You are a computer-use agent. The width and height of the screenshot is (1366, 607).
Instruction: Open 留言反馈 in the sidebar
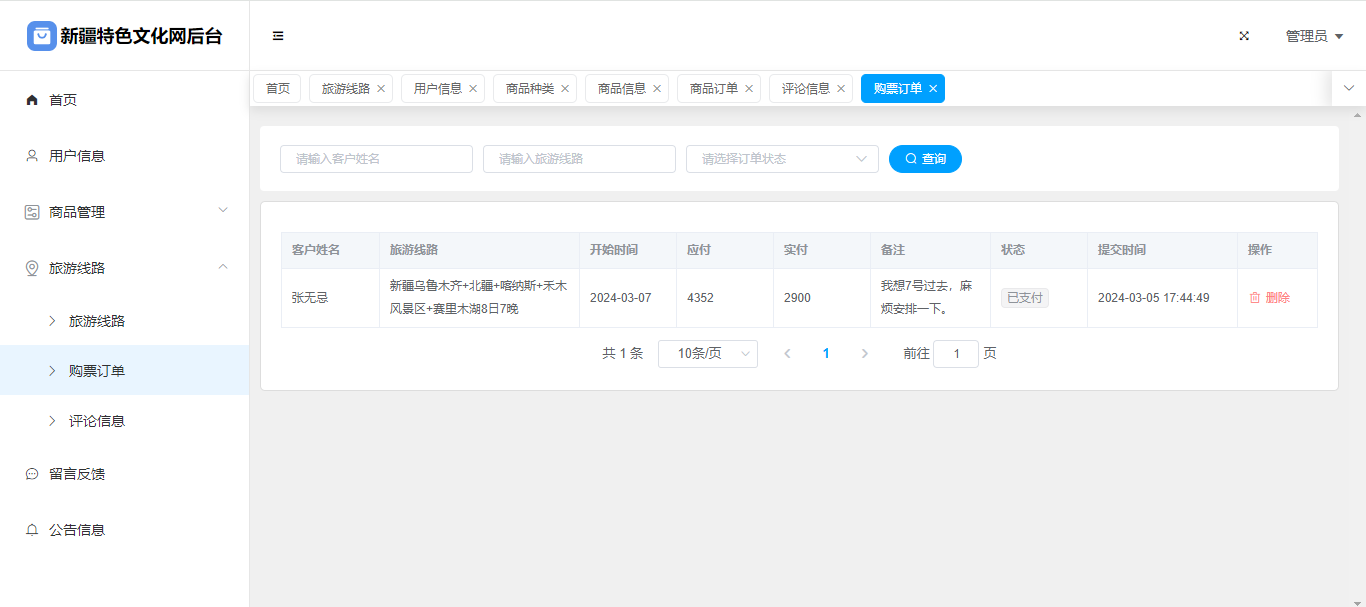pos(77,474)
